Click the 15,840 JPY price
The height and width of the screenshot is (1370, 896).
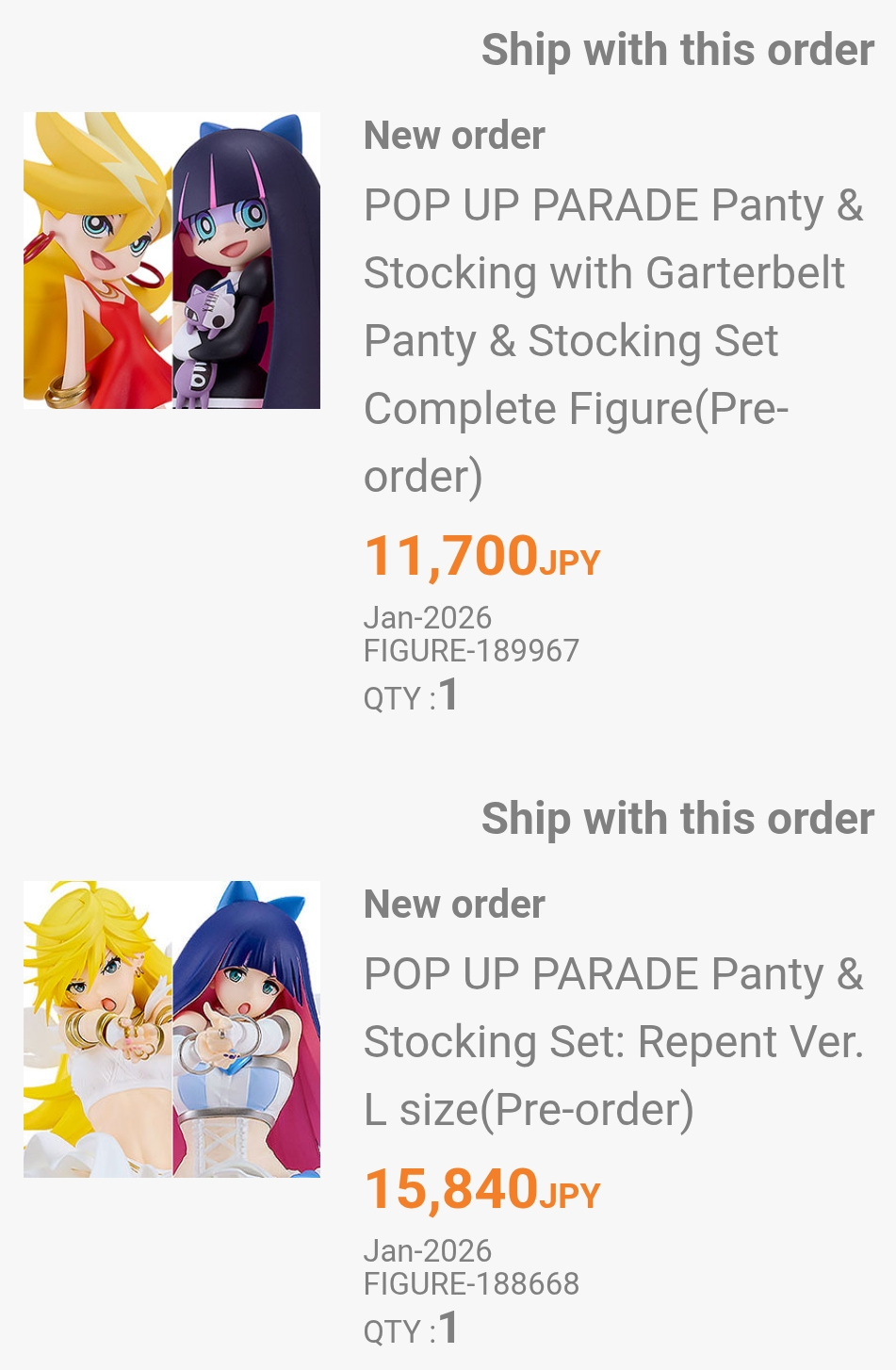(x=481, y=1188)
